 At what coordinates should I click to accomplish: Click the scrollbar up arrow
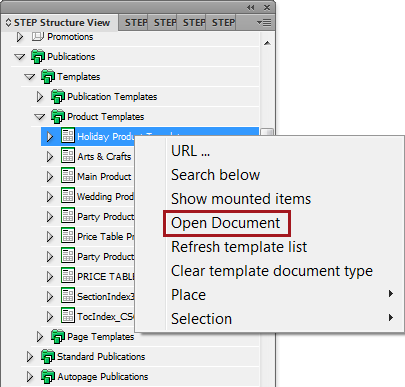[267, 43]
